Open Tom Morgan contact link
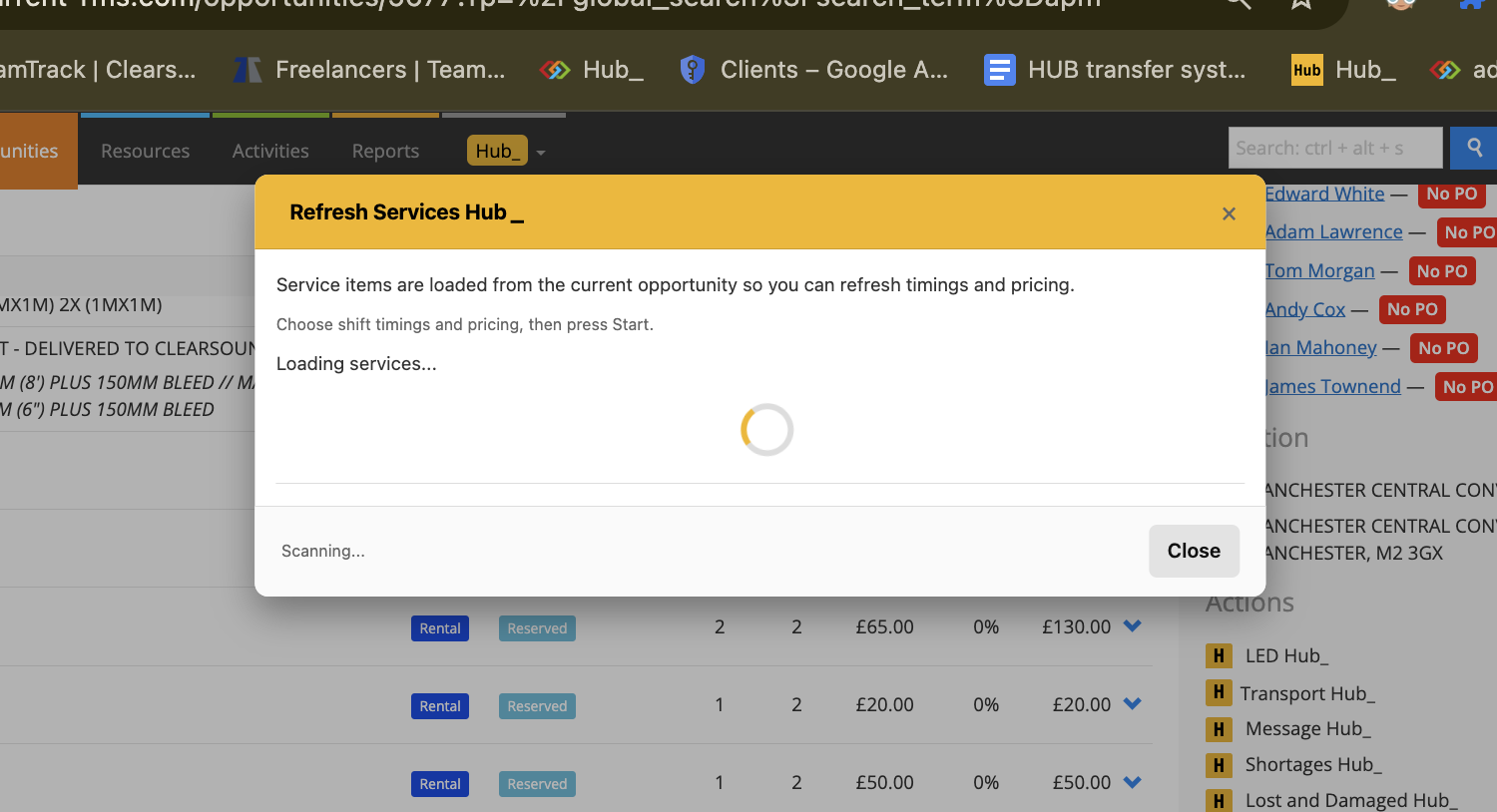The height and width of the screenshot is (812, 1497). pyautogui.click(x=1319, y=270)
